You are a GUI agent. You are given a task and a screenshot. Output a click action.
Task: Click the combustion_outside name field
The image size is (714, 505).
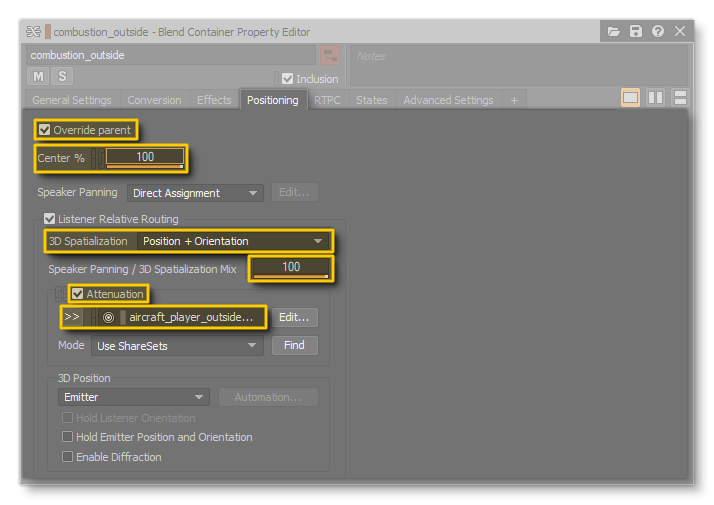tap(171, 55)
